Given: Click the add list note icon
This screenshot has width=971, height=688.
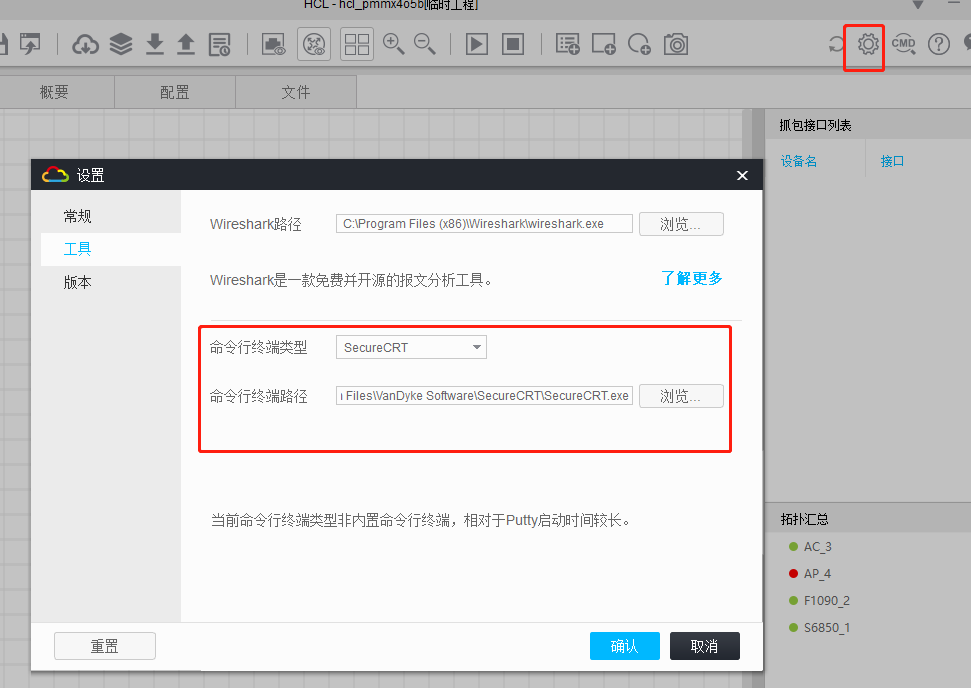Looking at the screenshot, I should click(x=567, y=45).
